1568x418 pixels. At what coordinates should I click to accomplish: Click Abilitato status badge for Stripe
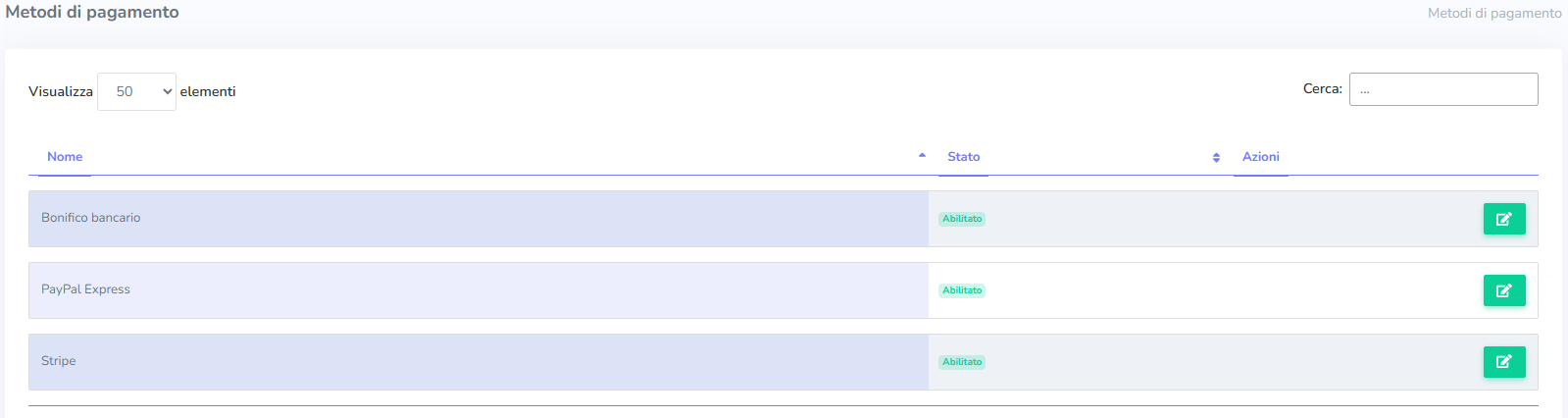tap(962, 362)
